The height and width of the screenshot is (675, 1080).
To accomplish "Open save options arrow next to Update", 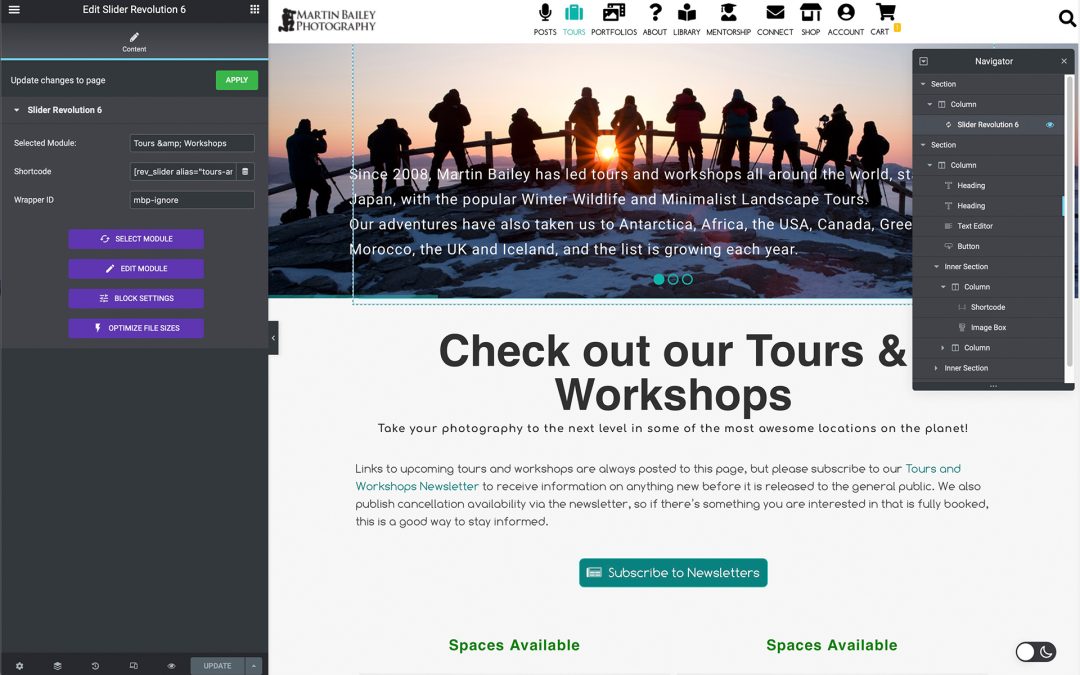I will [254, 665].
